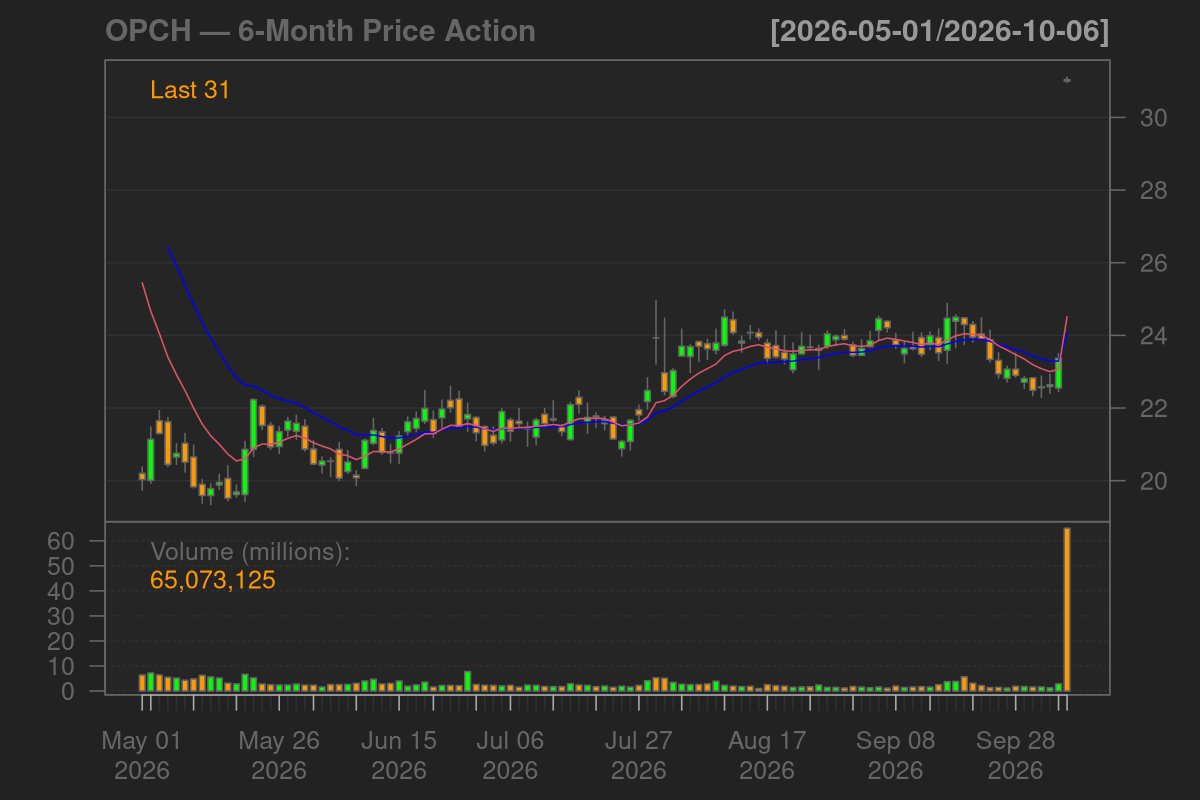This screenshot has width=1200, height=800.
Task: Click the volume axis label "10"
Action: click(x=62, y=666)
